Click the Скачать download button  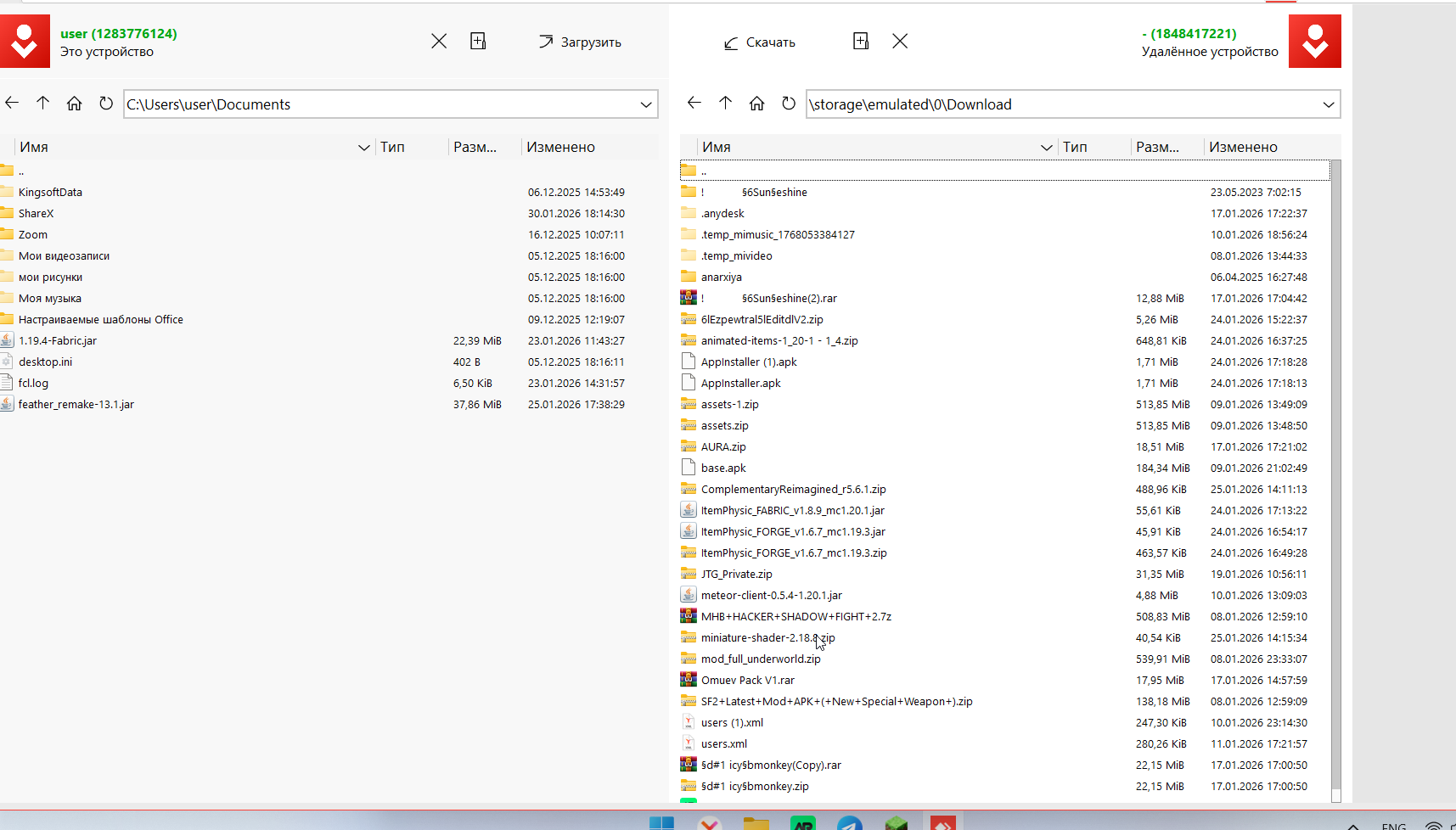point(760,42)
